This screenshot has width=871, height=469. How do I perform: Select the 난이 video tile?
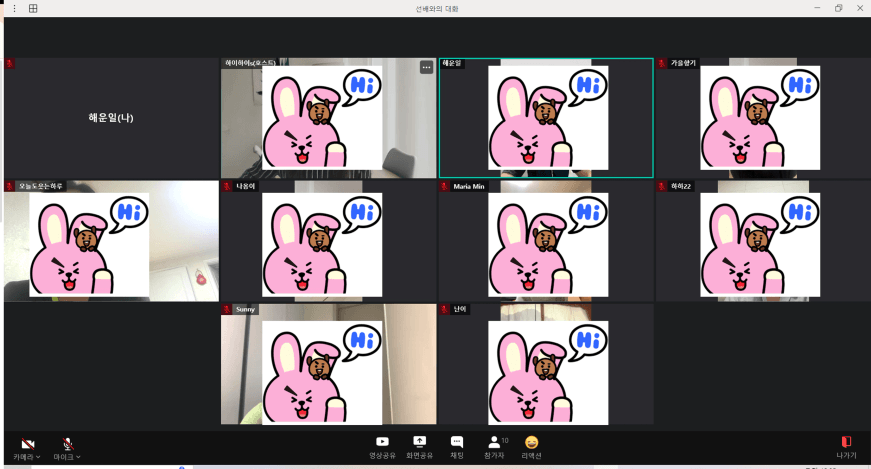click(x=546, y=364)
